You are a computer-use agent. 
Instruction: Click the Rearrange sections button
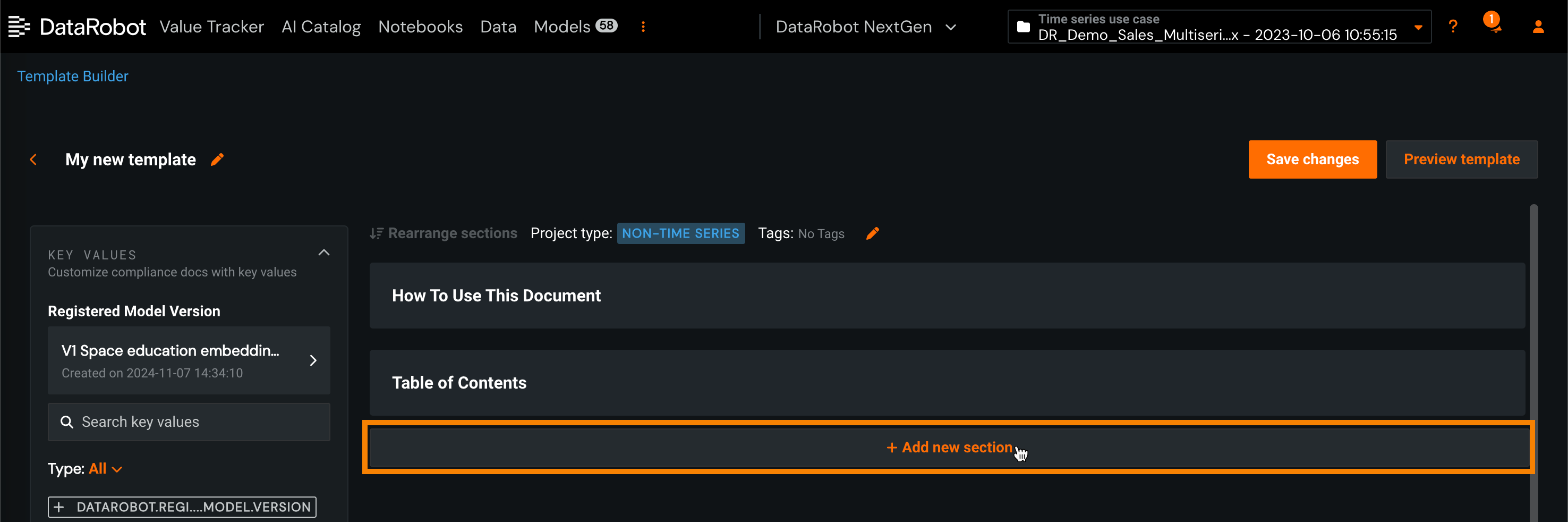[x=444, y=233]
